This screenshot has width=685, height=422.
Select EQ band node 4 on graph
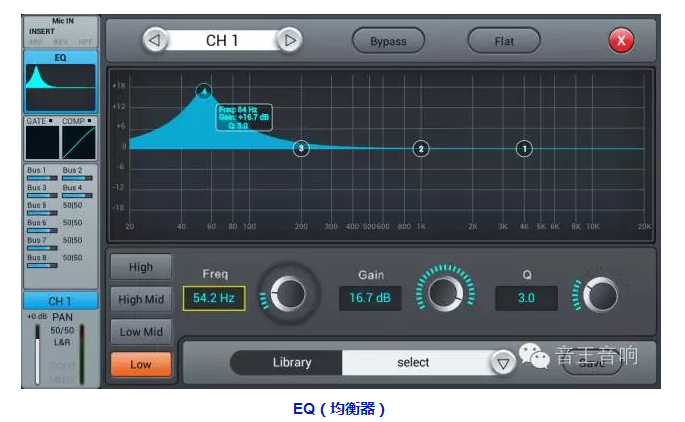203,91
